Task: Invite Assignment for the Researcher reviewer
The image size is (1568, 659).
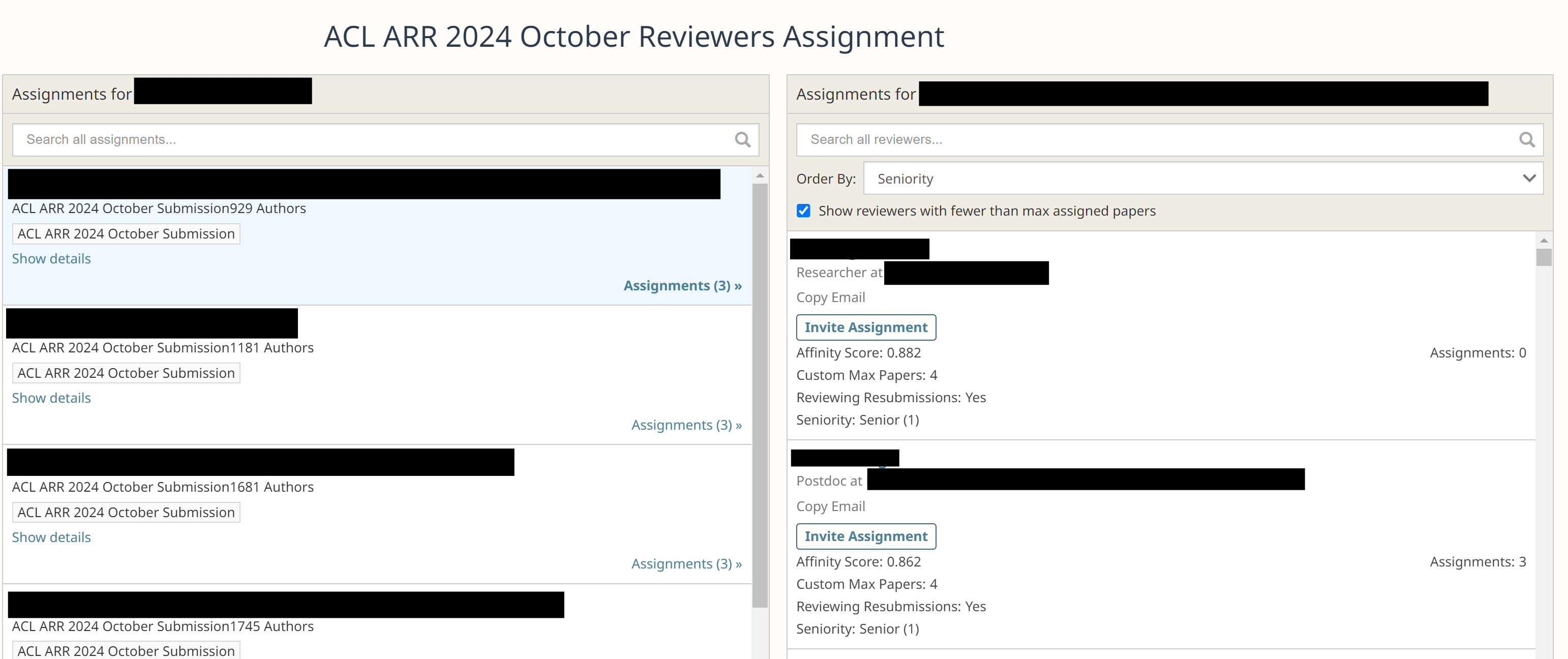Action: (865, 327)
